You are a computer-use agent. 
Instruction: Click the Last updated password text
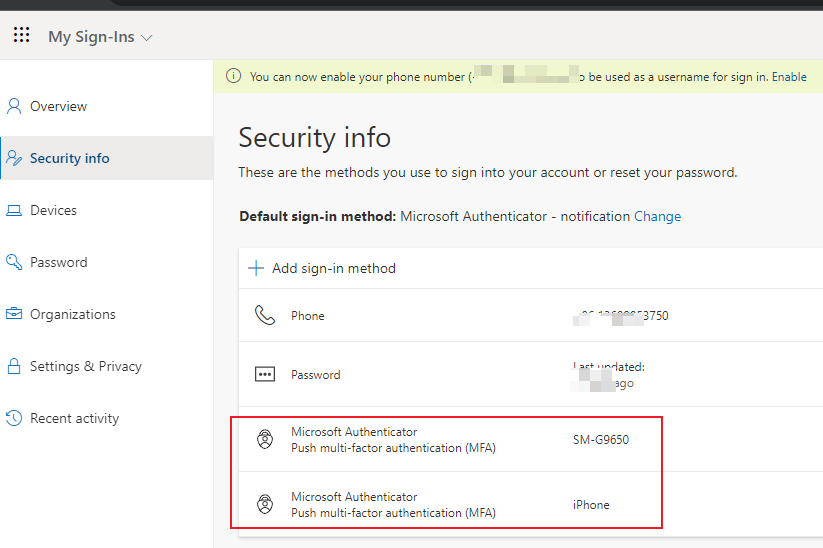(608, 375)
